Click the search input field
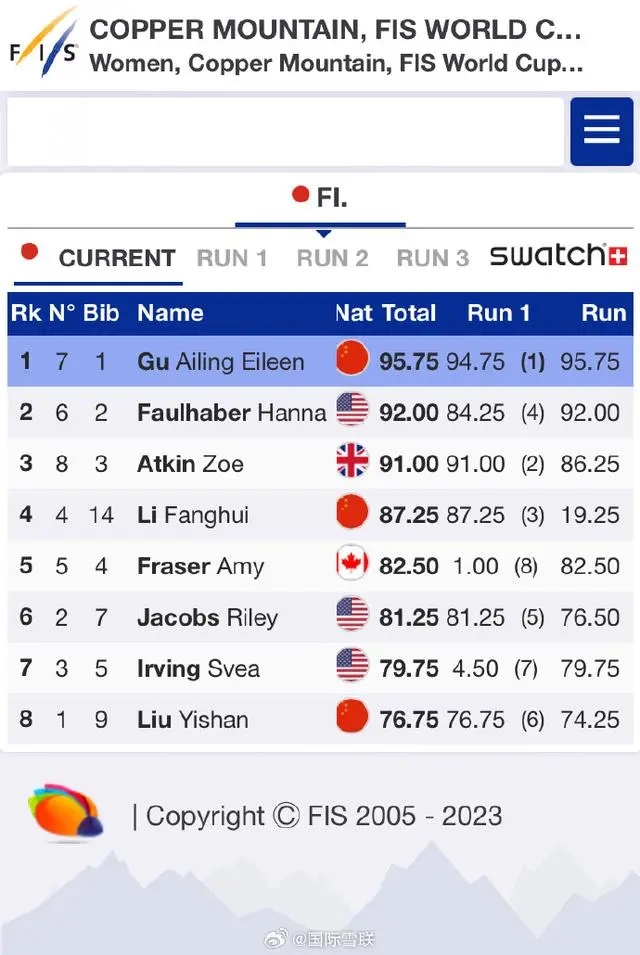Screen dimensions: 640x955 pyautogui.click(x=285, y=131)
